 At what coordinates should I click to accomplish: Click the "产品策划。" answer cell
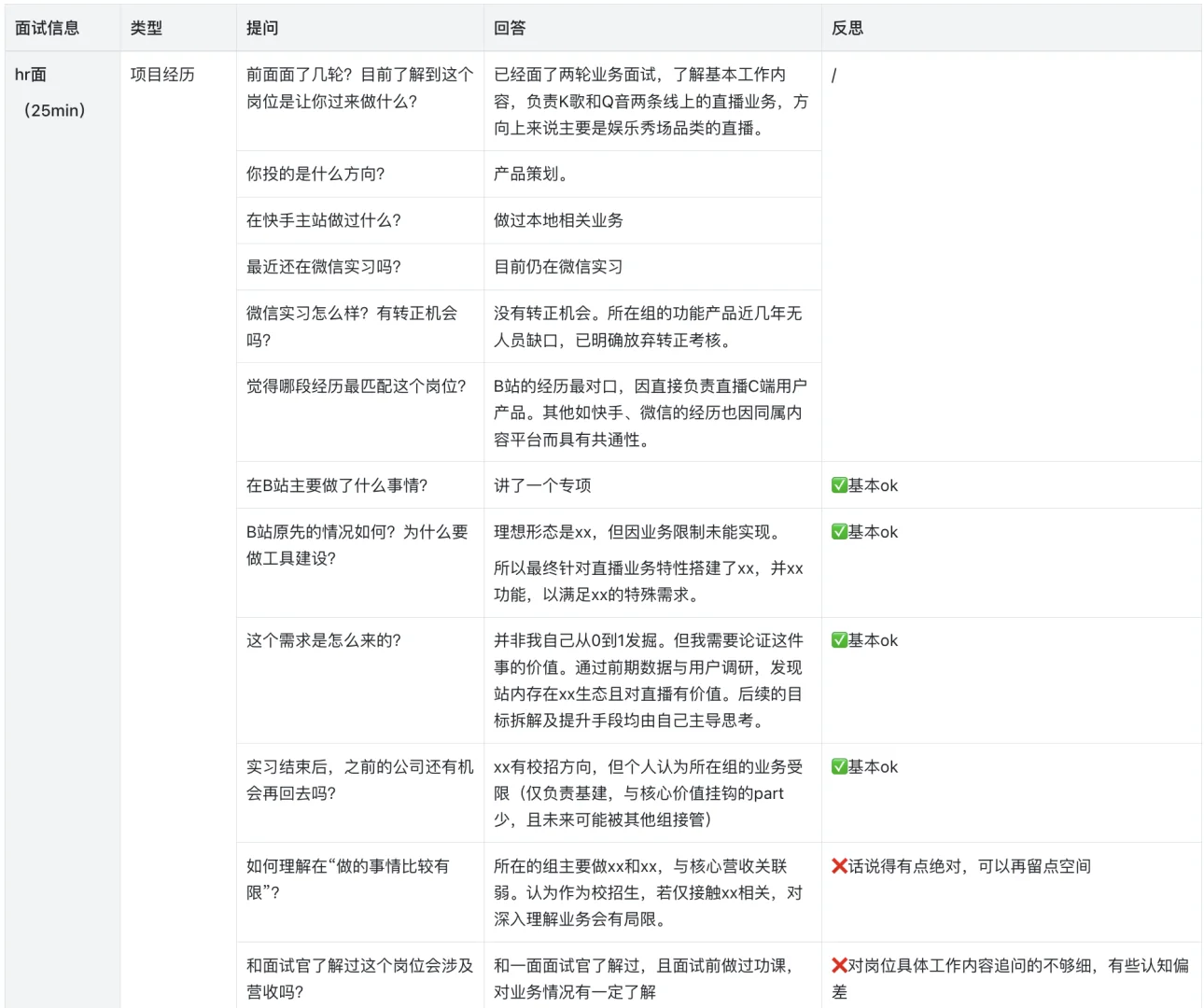click(x=523, y=174)
